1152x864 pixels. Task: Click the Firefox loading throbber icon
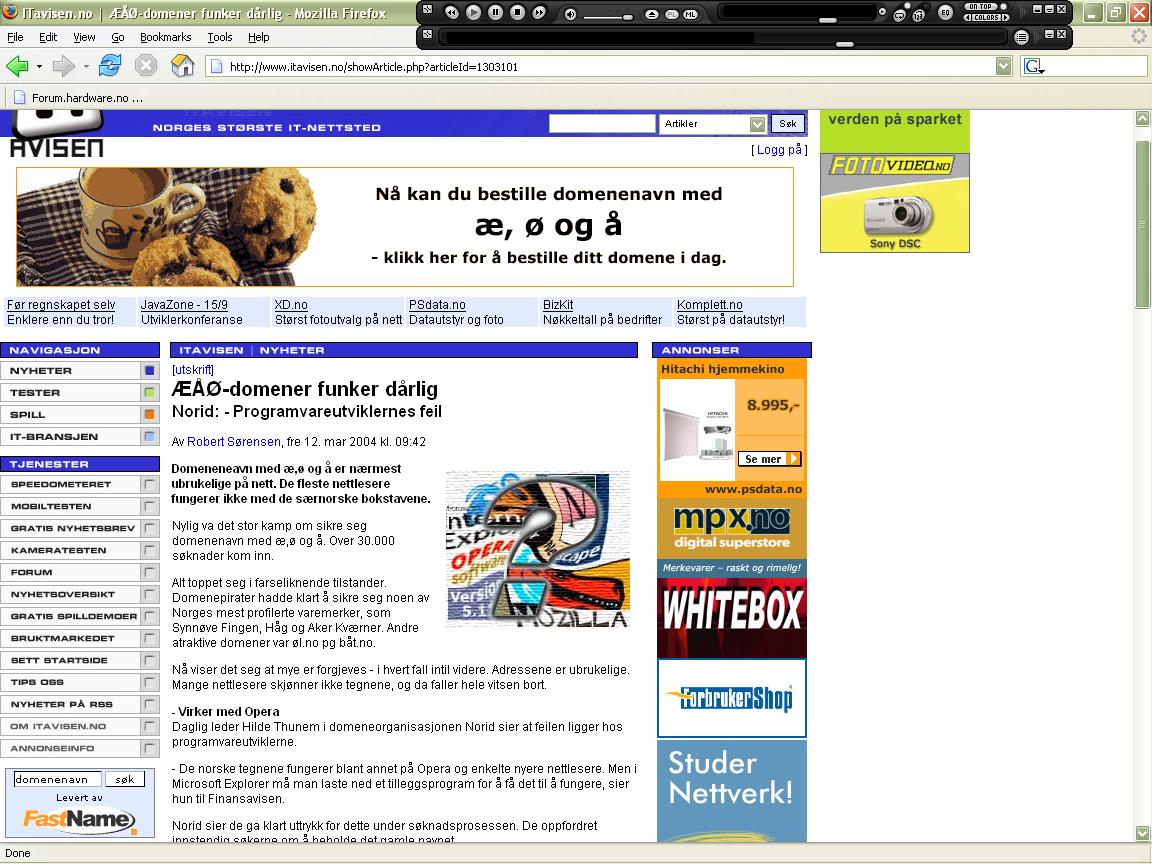pyautogui.click(x=1138, y=36)
